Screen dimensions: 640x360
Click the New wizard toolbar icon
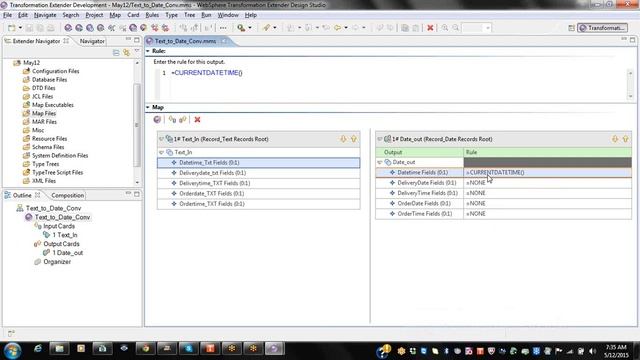(12, 28)
